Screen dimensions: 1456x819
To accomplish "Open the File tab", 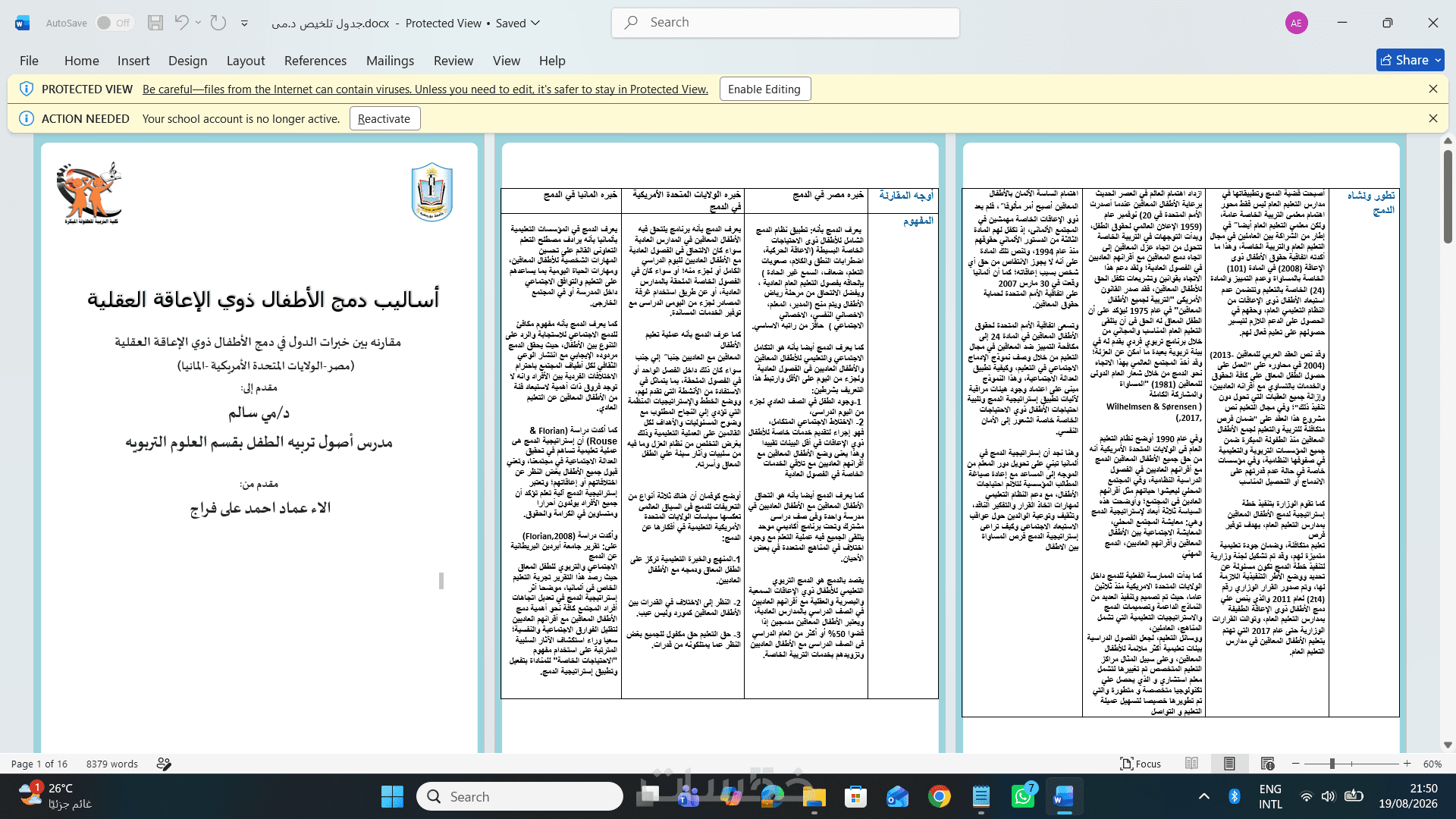I will [x=29, y=61].
